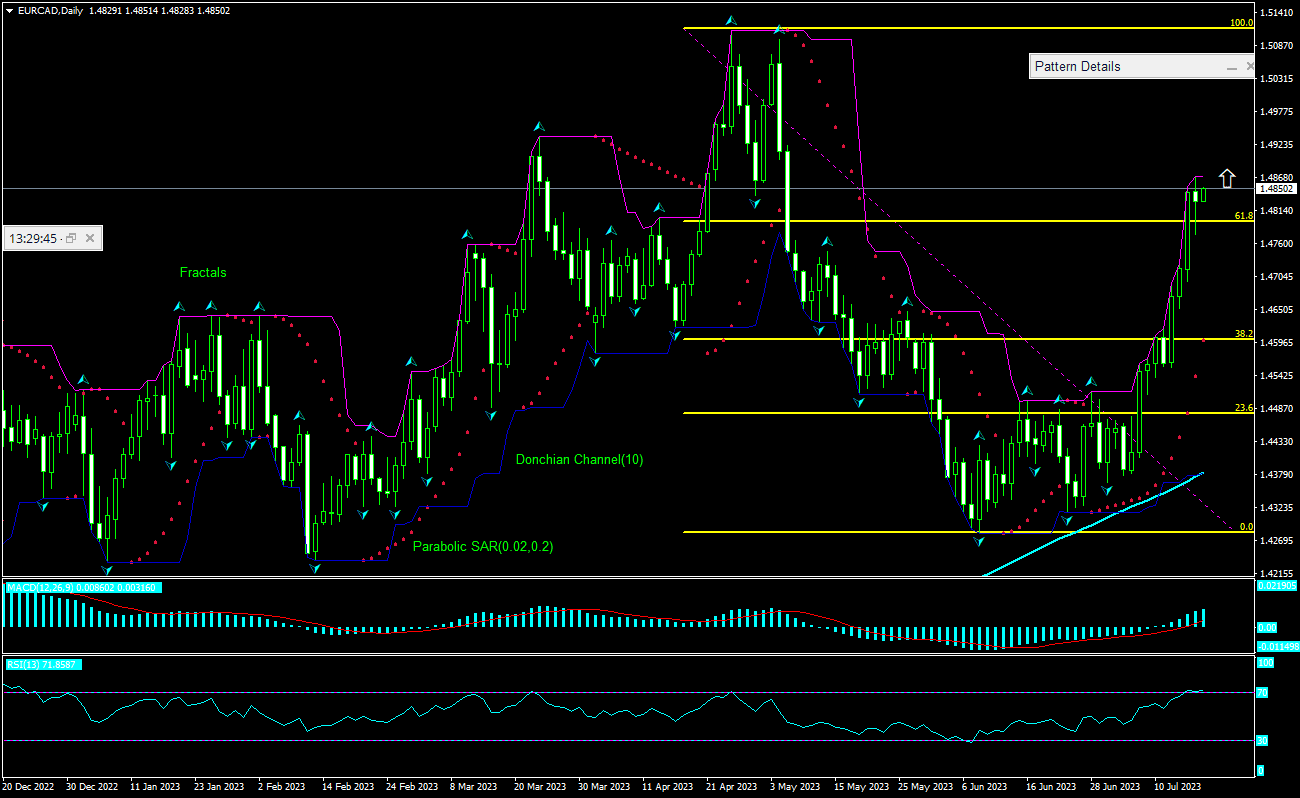The height and width of the screenshot is (798, 1300).
Task: Minimize the Pattern Details panel
Action: (1232, 67)
